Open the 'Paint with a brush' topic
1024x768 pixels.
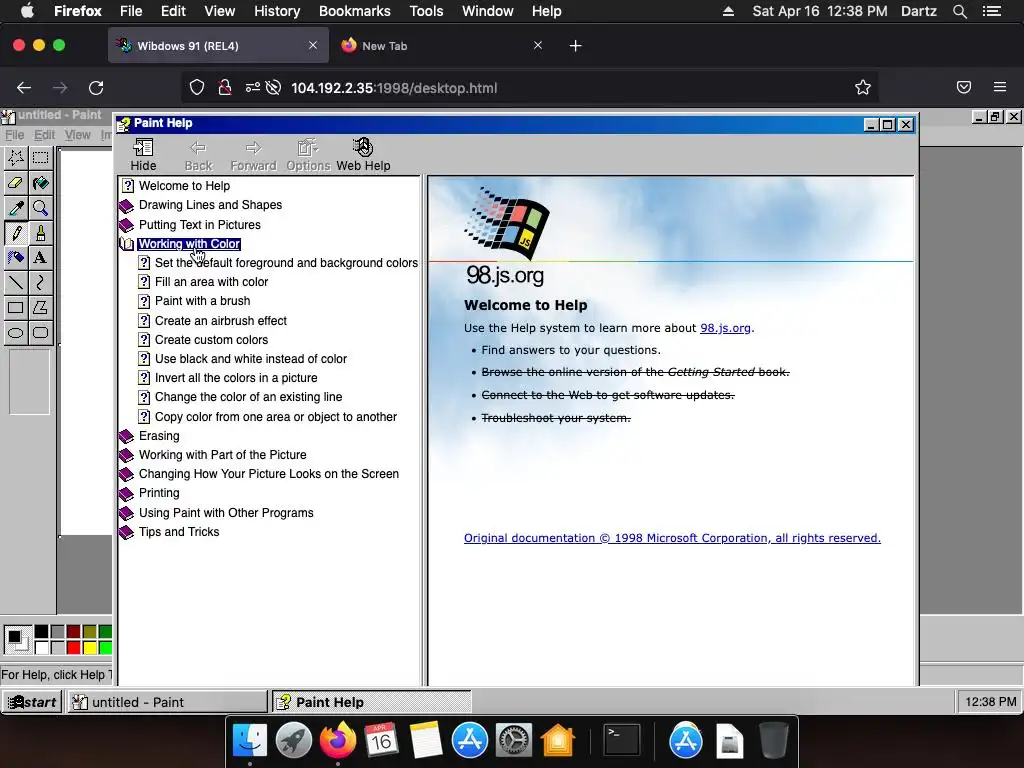tap(202, 301)
